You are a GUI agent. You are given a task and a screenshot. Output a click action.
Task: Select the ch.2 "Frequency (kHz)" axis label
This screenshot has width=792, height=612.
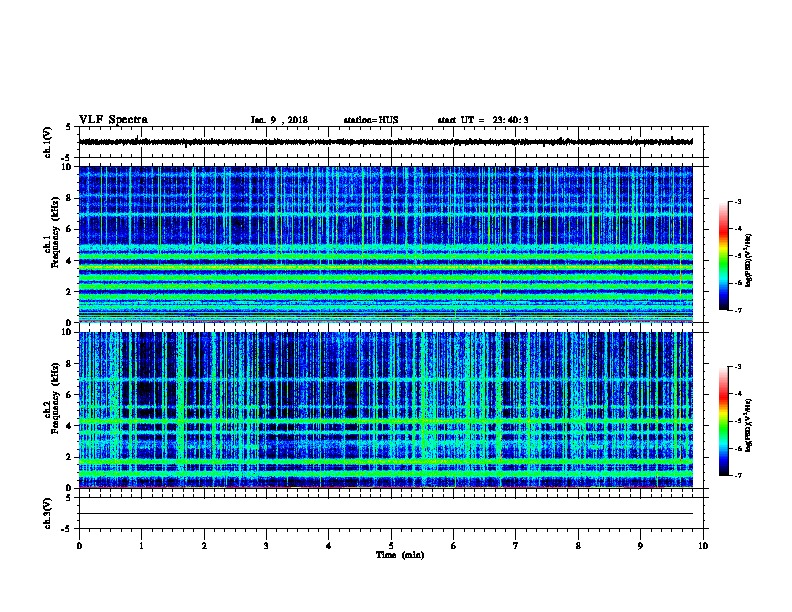click(55, 398)
